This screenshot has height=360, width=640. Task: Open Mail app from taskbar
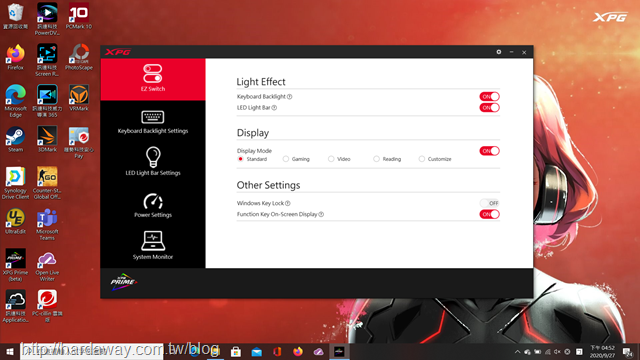pyautogui.click(x=256, y=351)
